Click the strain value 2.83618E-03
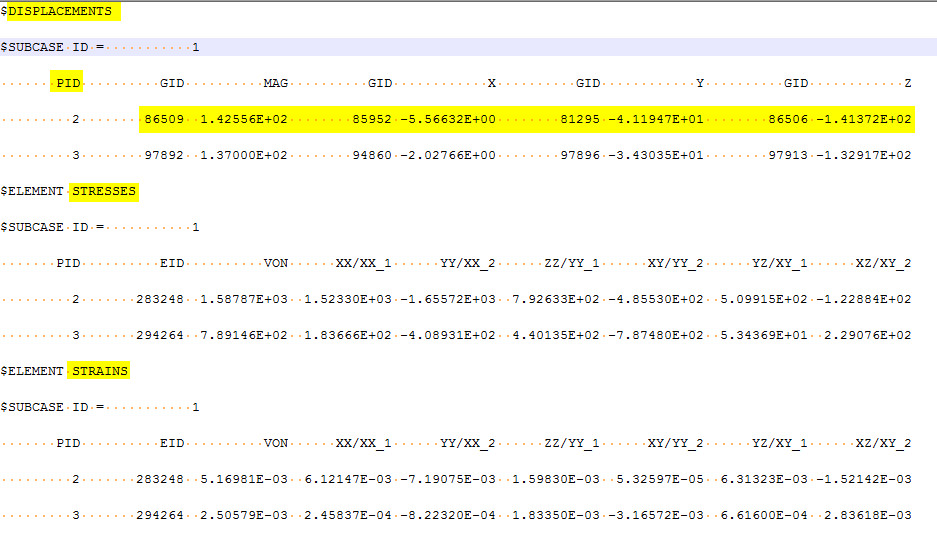 coord(867,515)
